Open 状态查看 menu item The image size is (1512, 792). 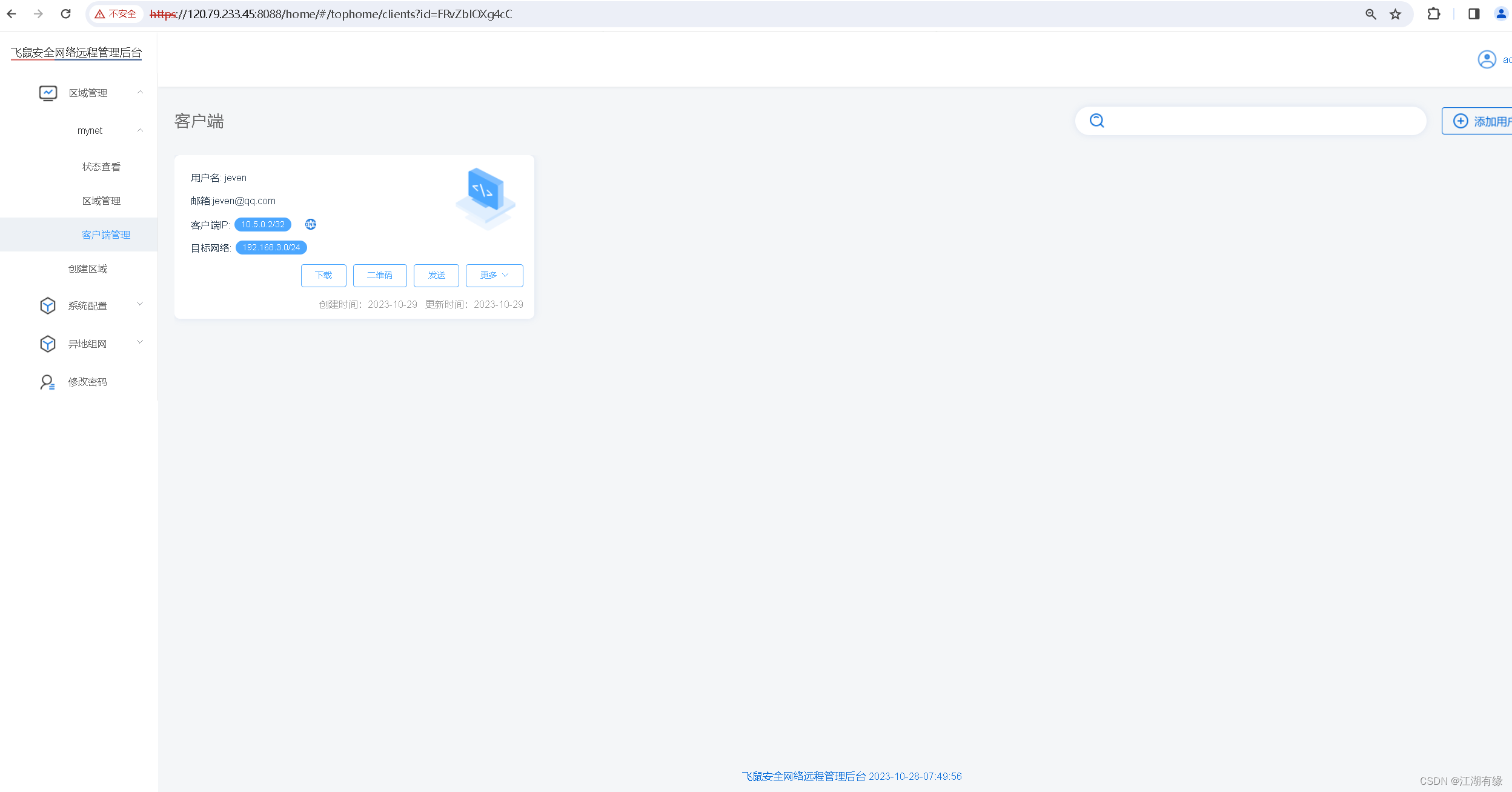tap(101, 167)
